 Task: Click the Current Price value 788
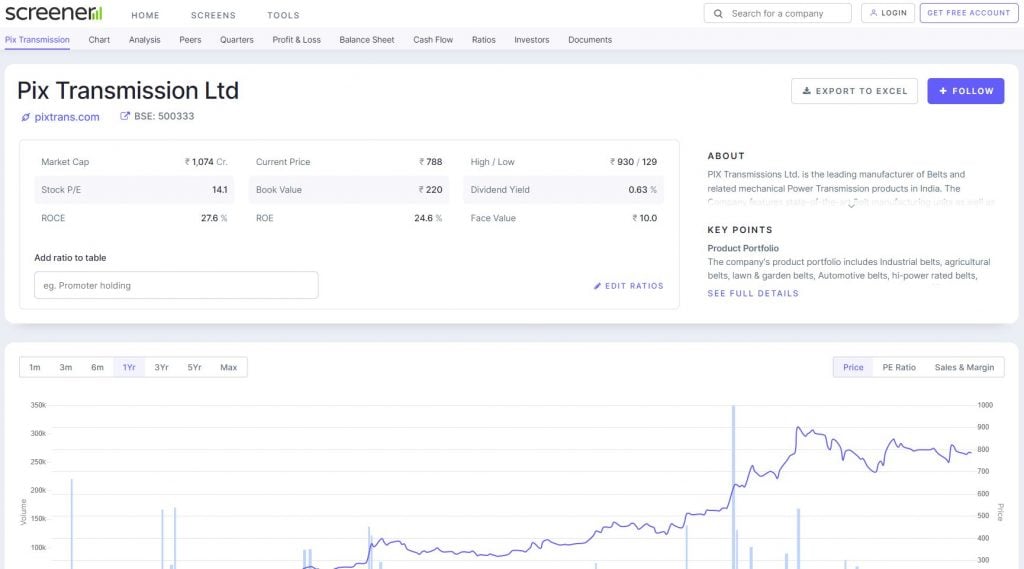[x=430, y=162]
